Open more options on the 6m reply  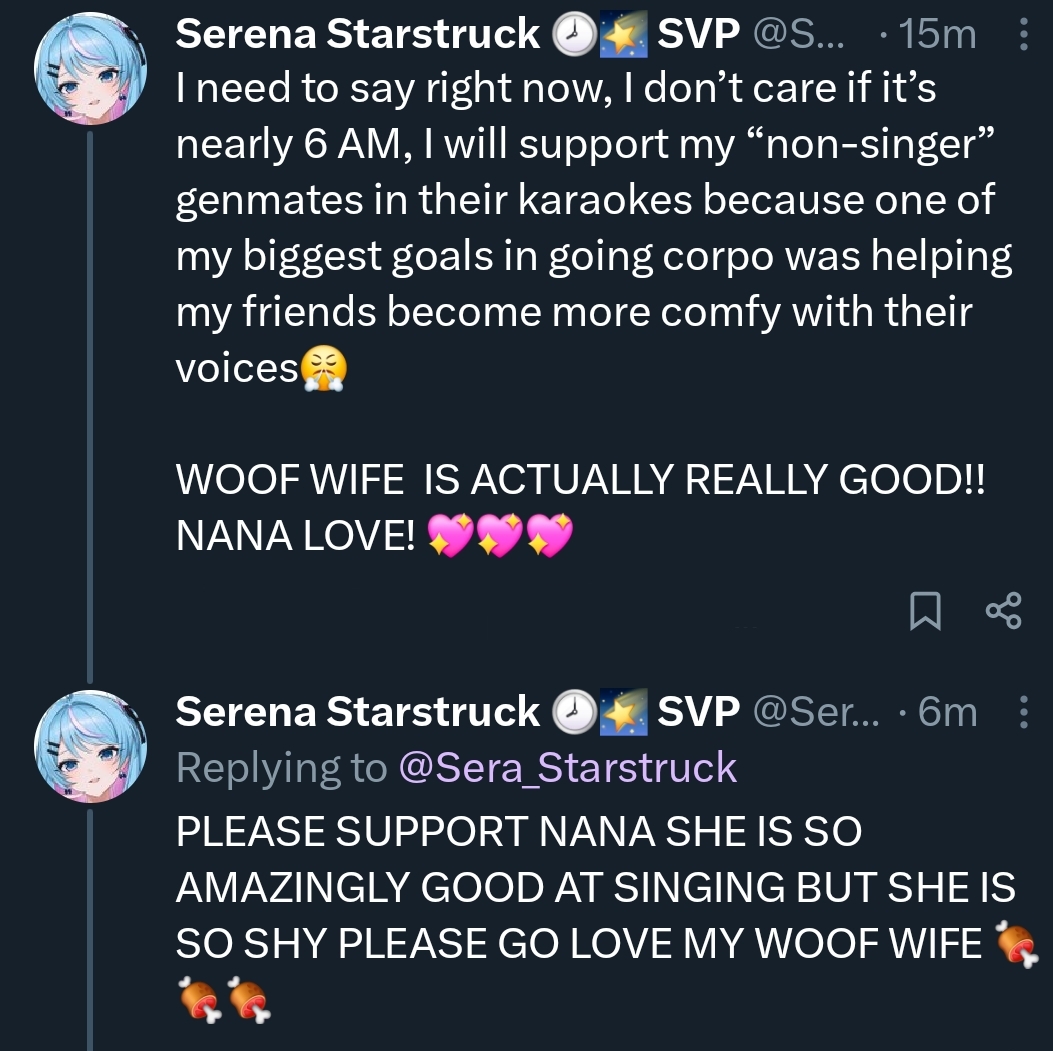(x=1022, y=712)
